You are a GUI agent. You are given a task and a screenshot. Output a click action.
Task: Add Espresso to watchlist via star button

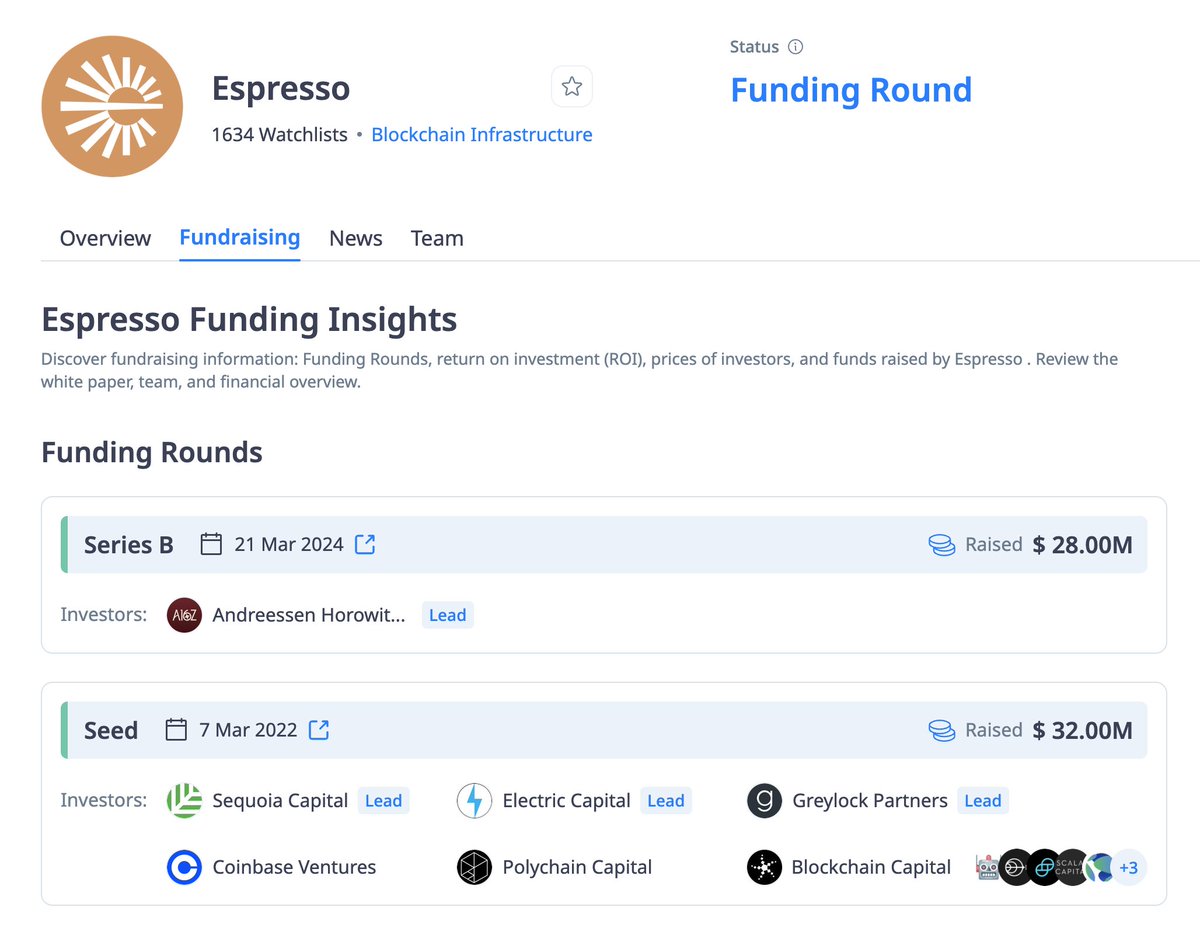coord(572,87)
